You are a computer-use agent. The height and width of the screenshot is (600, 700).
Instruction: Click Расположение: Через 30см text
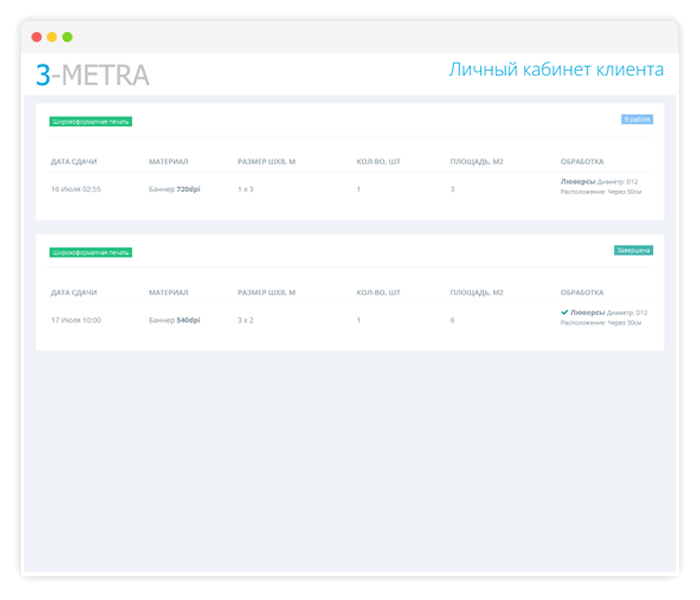click(x=601, y=323)
